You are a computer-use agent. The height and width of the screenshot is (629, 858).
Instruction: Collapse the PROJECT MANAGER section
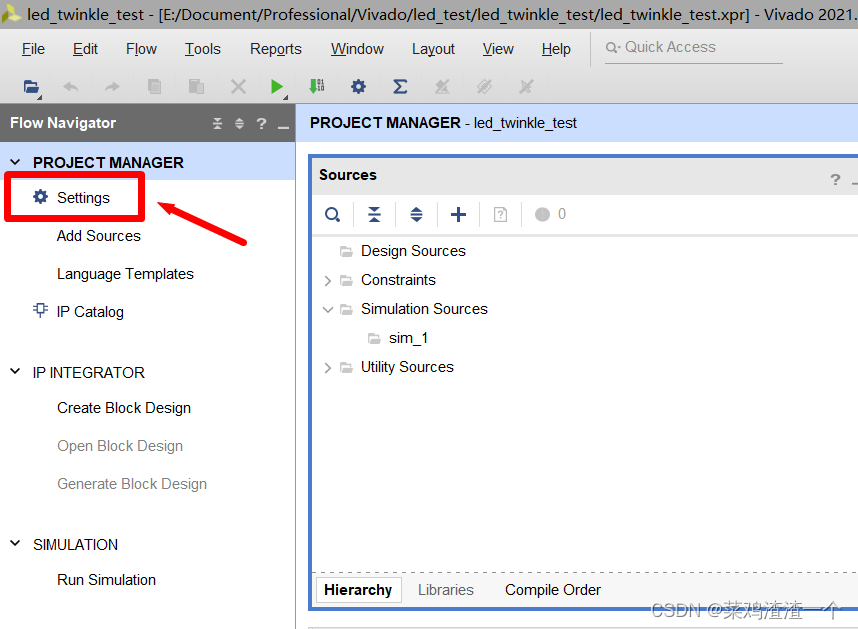15,162
